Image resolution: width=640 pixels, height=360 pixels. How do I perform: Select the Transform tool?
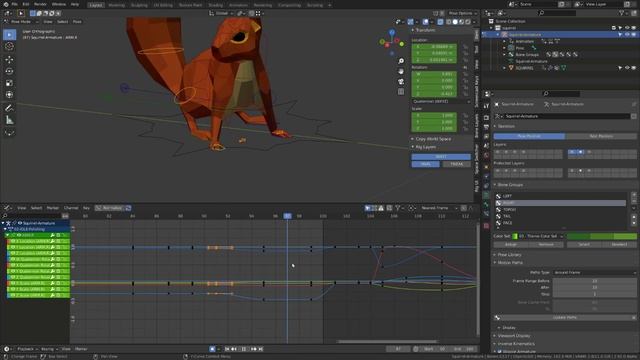coord(9,95)
